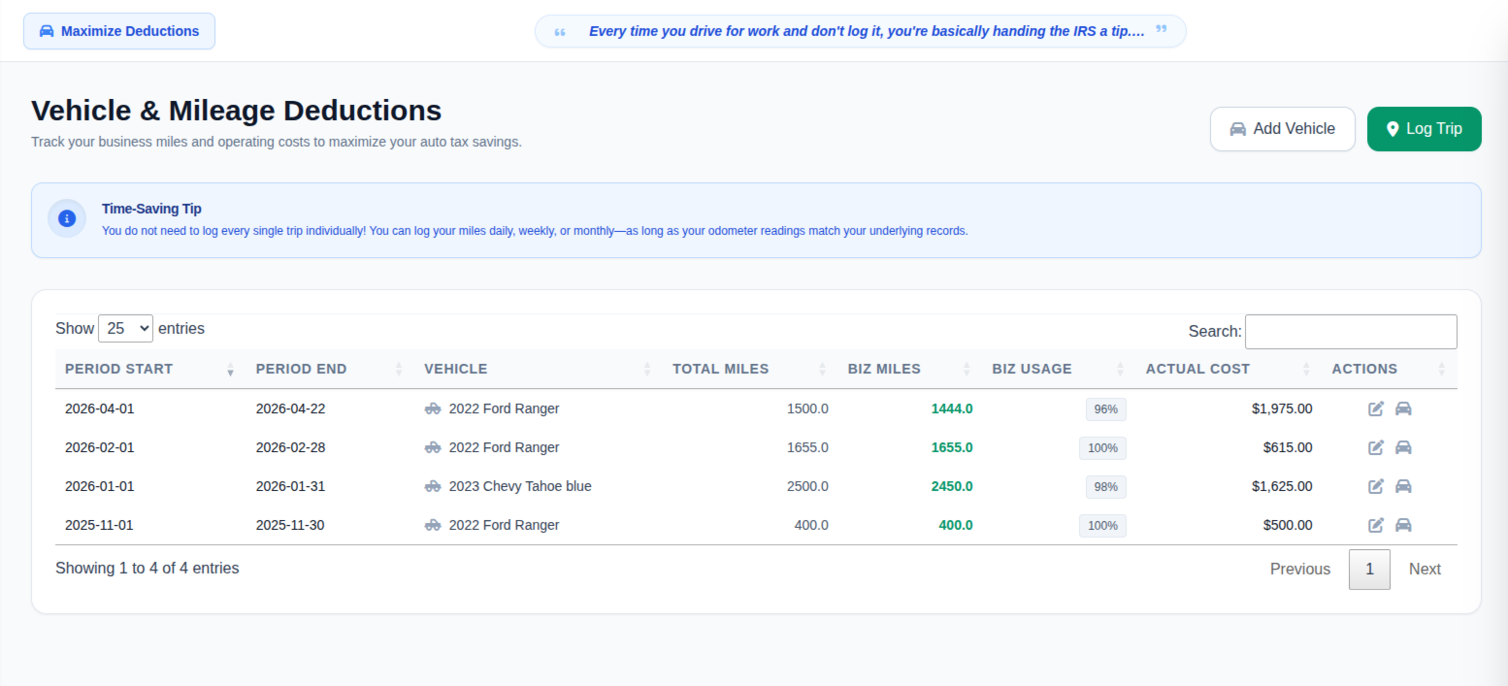
Task: Click the Vehicle & Mileage Deductions title
Action: [x=236, y=111]
